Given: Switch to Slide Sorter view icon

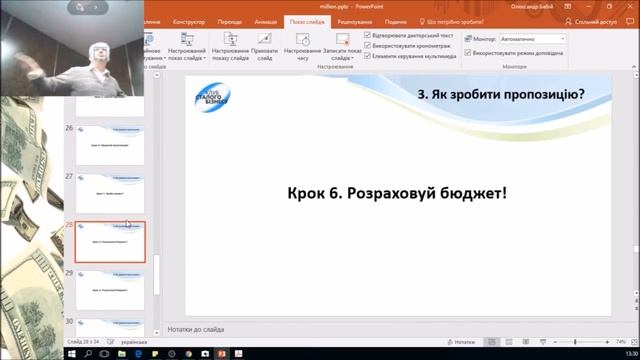Looking at the screenshot, I should pos(509,342).
